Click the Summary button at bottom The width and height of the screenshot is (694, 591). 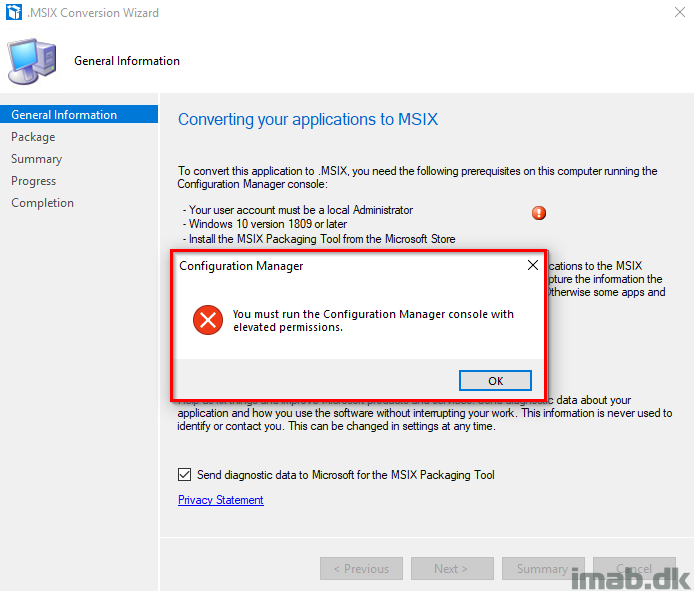[x=543, y=568]
